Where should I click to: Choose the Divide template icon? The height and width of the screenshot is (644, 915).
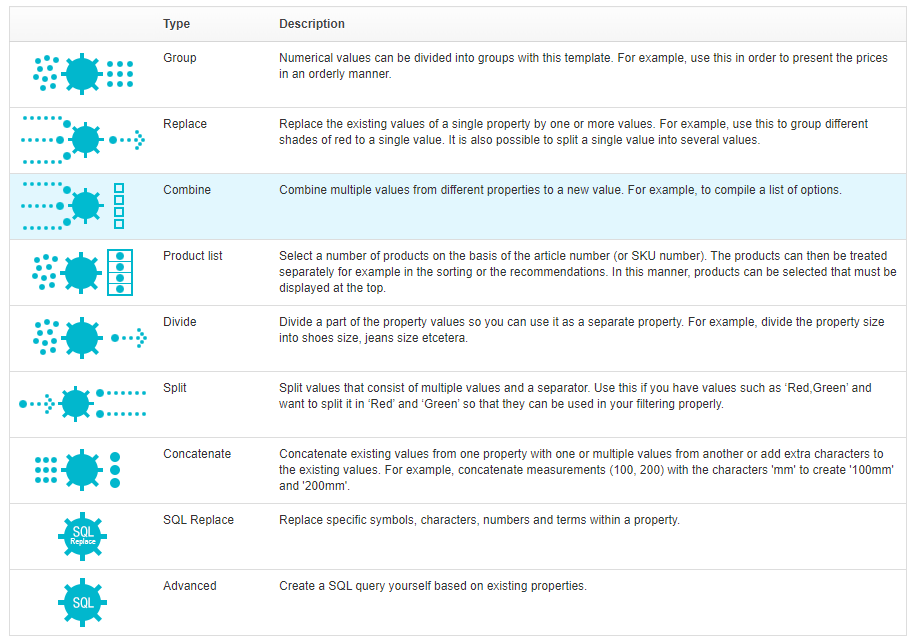83,338
